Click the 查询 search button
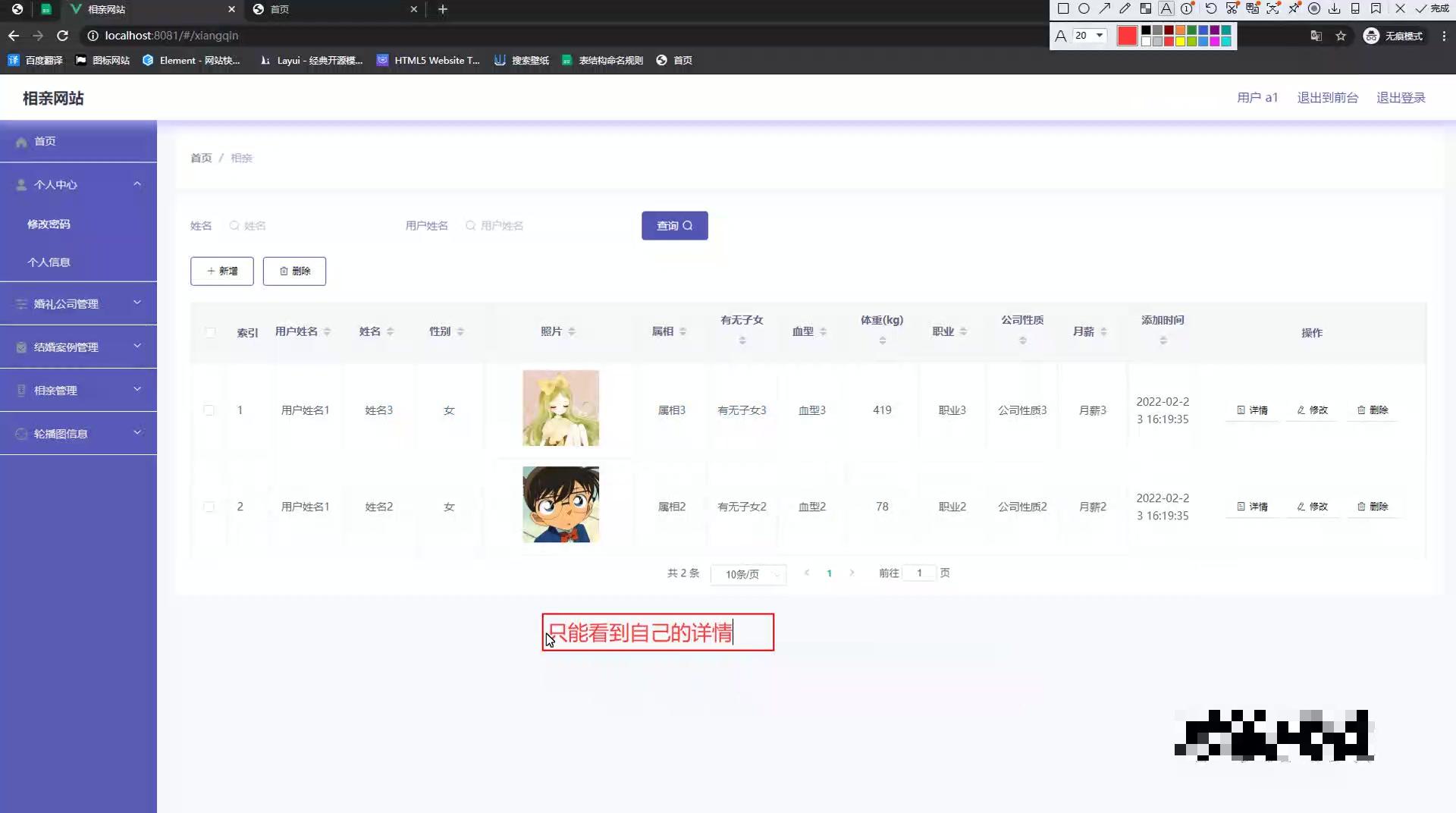The width and height of the screenshot is (1456, 813). 674,225
